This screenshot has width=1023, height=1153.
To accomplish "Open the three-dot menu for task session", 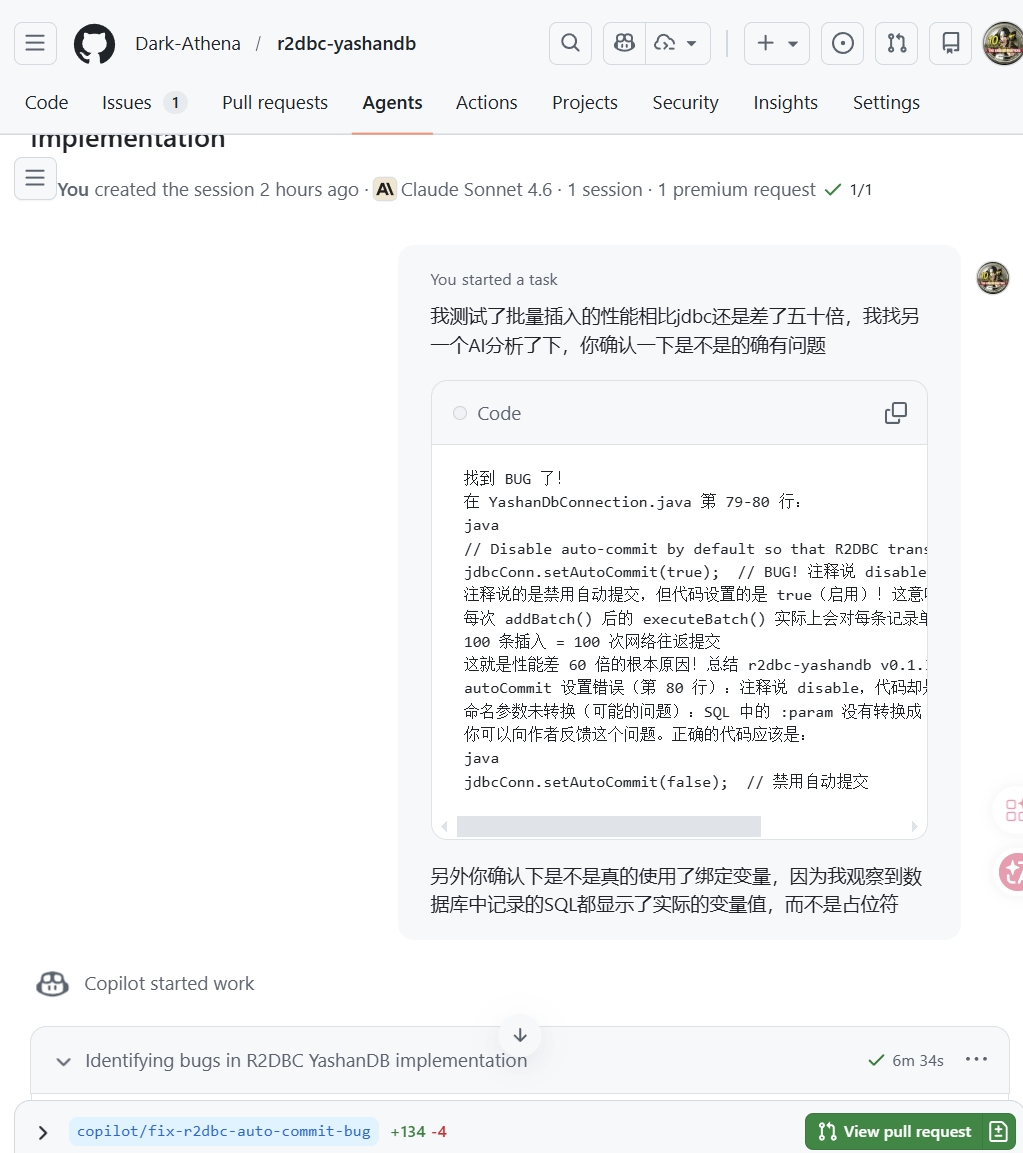I will (976, 1060).
